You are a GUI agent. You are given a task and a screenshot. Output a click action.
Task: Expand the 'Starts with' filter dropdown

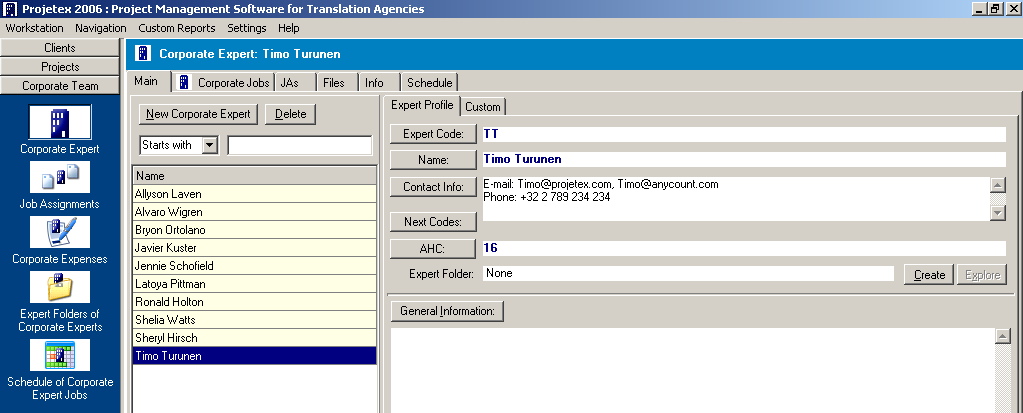pos(209,145)
